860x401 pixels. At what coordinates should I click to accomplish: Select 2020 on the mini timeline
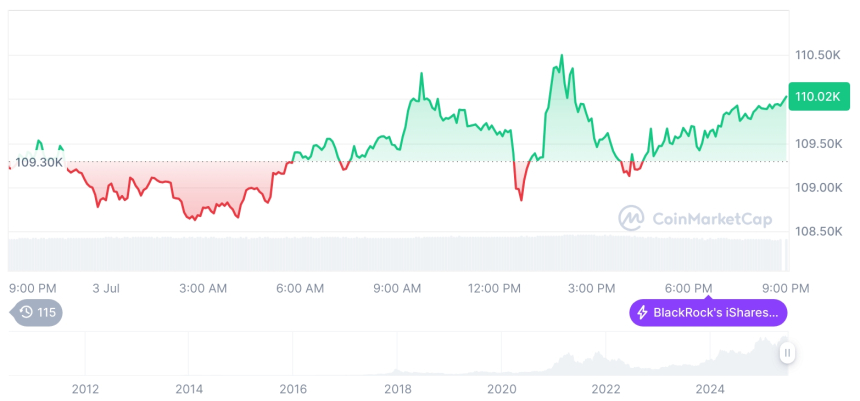501,388
